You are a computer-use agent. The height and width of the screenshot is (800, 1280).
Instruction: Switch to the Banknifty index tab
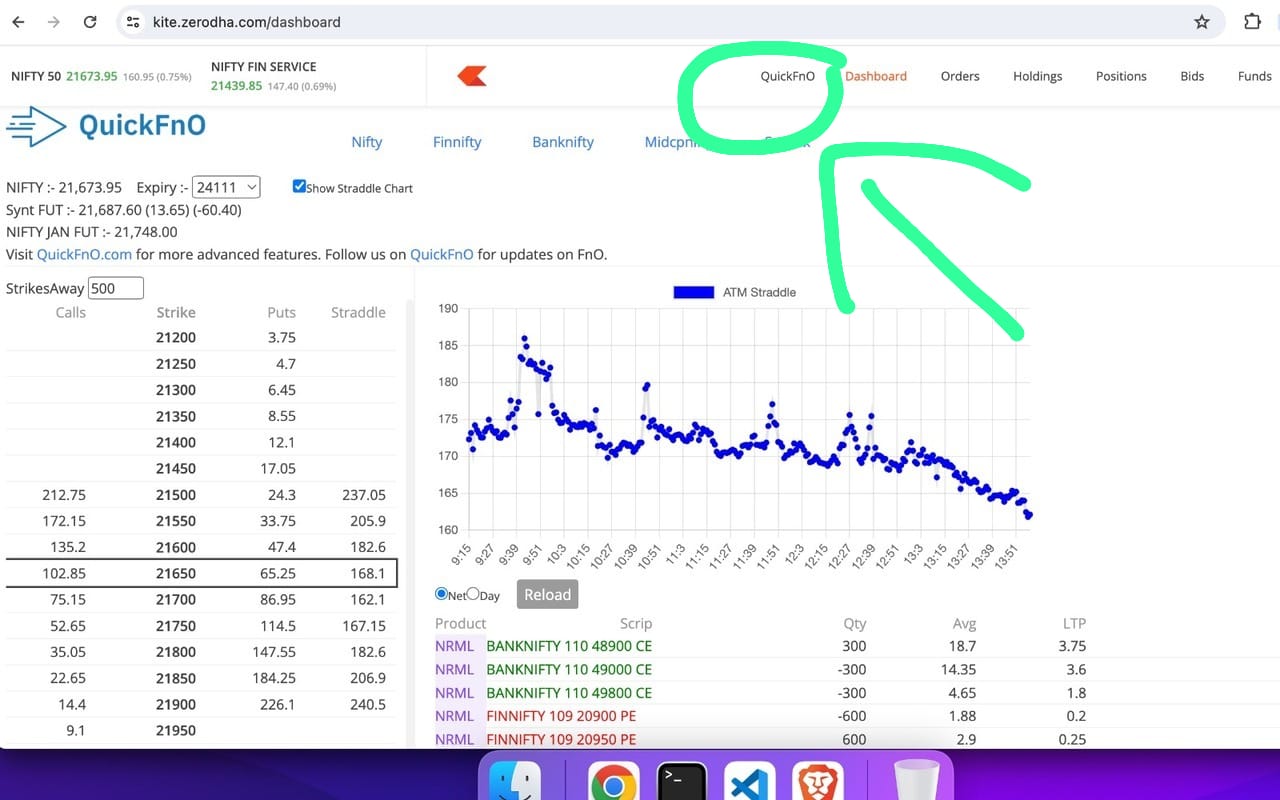563,142
